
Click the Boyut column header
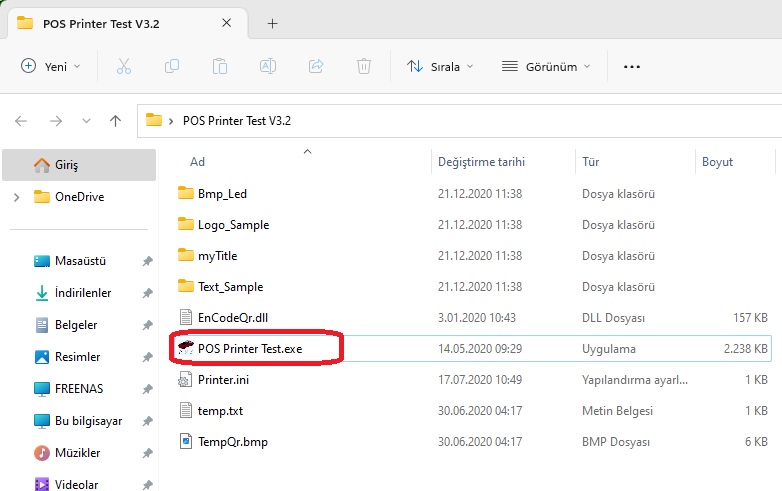717,162
